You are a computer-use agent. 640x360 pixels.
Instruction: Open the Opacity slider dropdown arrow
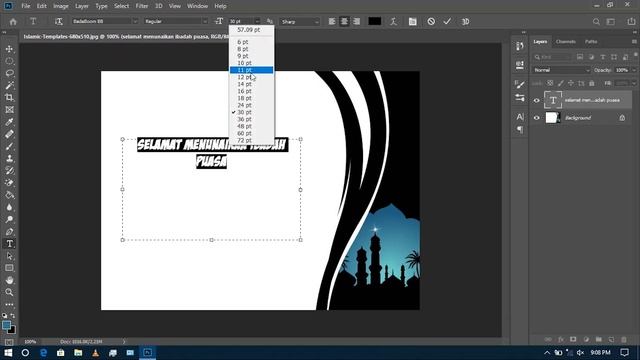click(x=634, y=70)
